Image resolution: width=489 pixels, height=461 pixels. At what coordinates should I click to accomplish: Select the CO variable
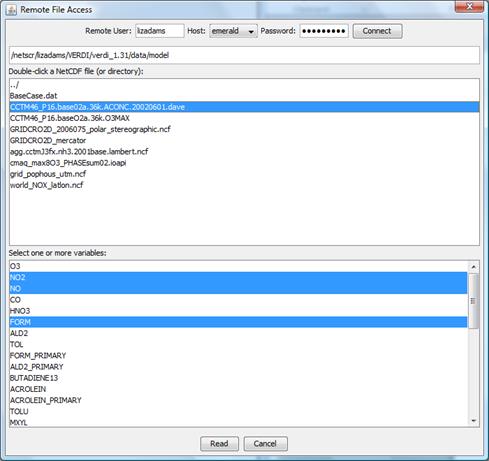click(x=238, y=300)
